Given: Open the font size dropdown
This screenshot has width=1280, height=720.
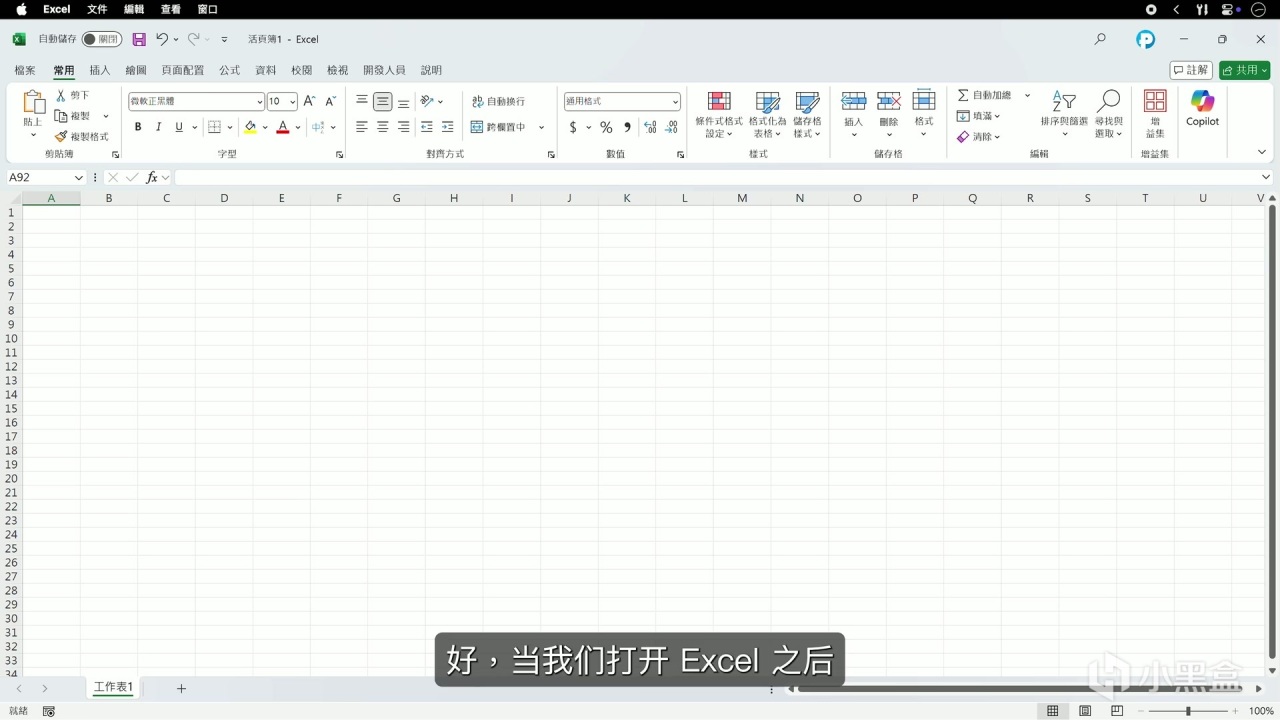Looking at the screenshot, I should point(293,101).
